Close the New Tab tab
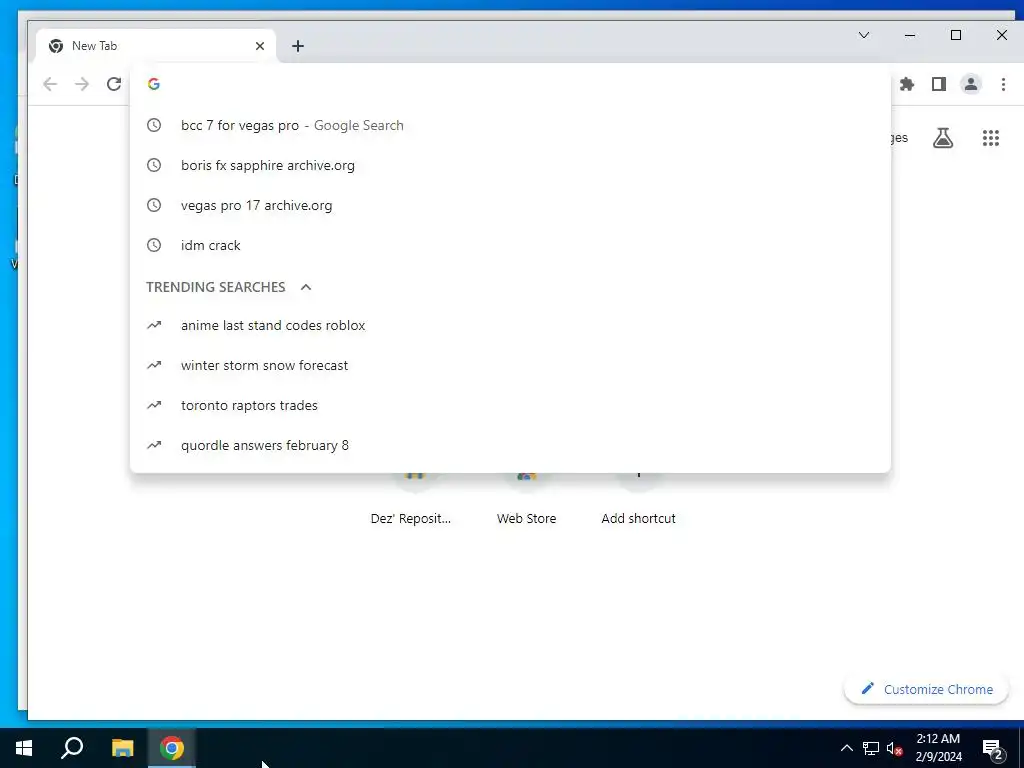 [x=260, y=46]
